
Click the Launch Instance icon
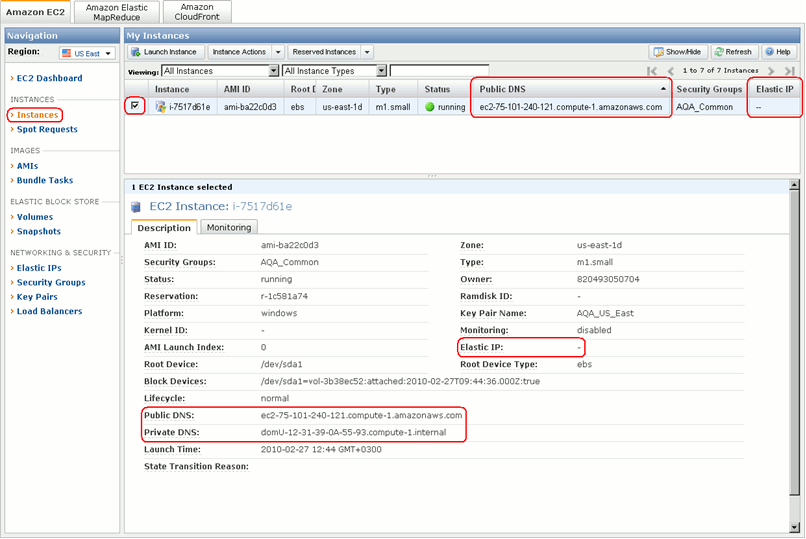coord(136,52)
